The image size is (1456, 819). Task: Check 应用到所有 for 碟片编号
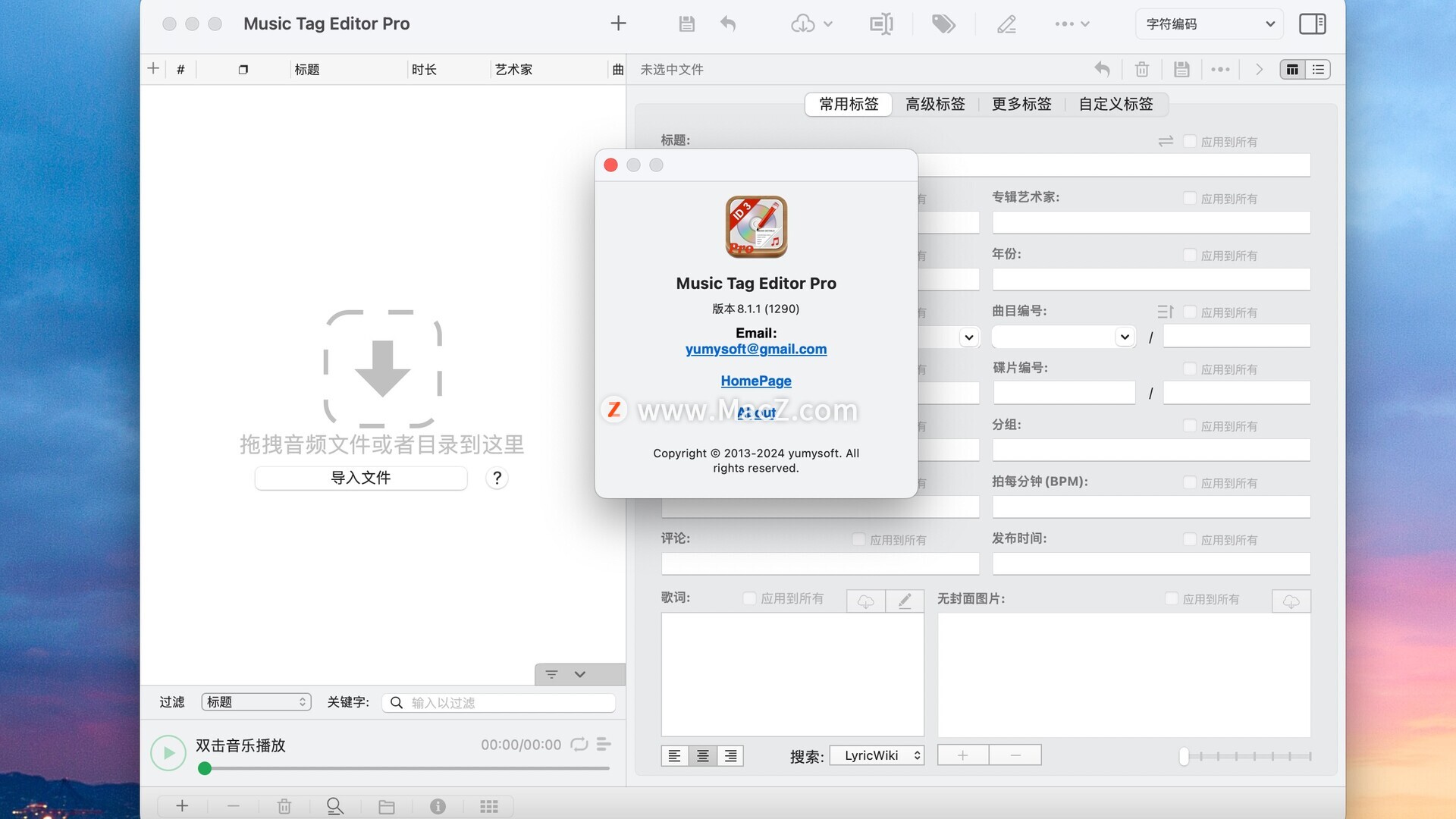(1190, 369)
